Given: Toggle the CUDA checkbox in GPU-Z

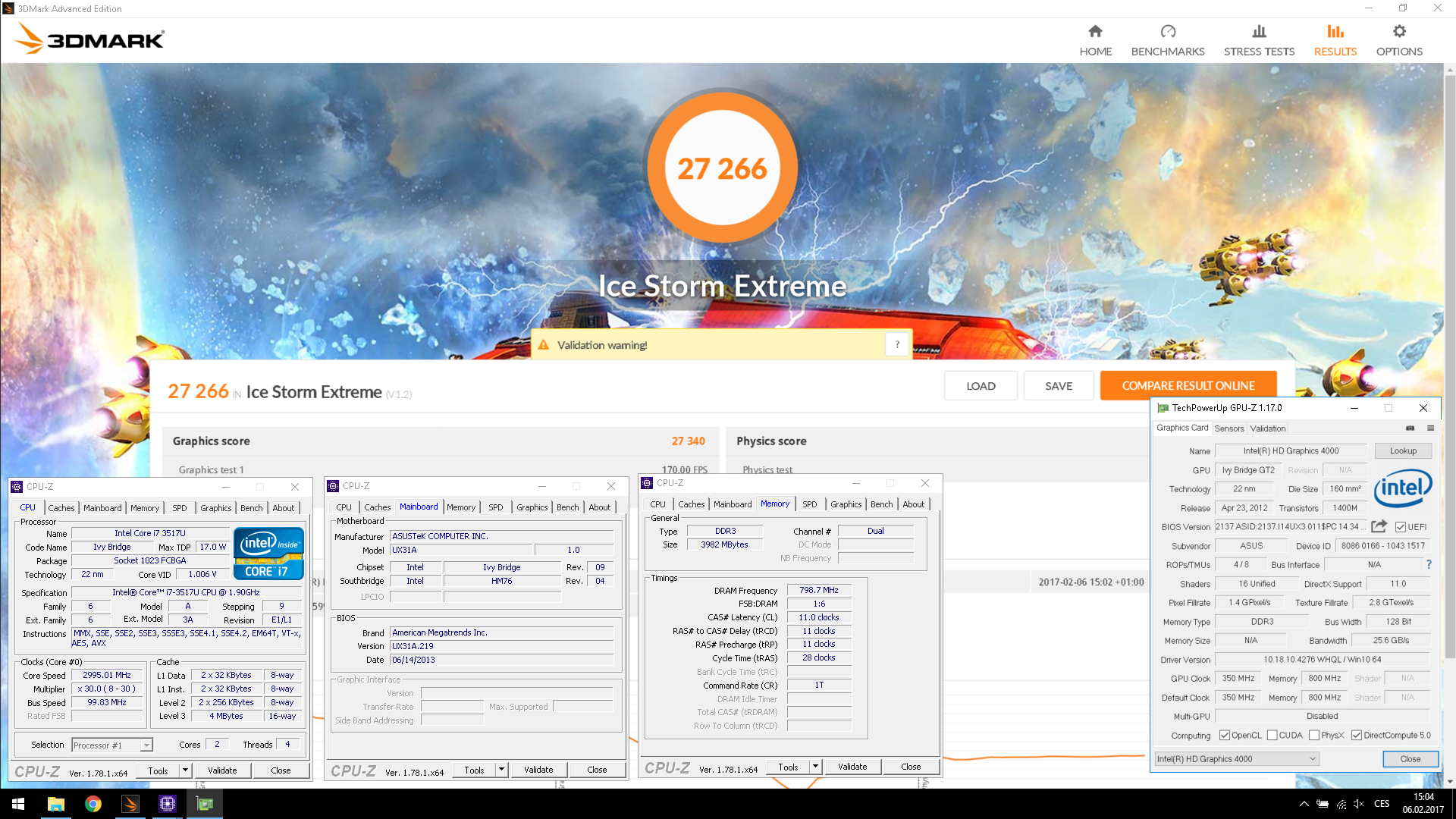Looking at the screenshot, I should [x=1272, y=735].
